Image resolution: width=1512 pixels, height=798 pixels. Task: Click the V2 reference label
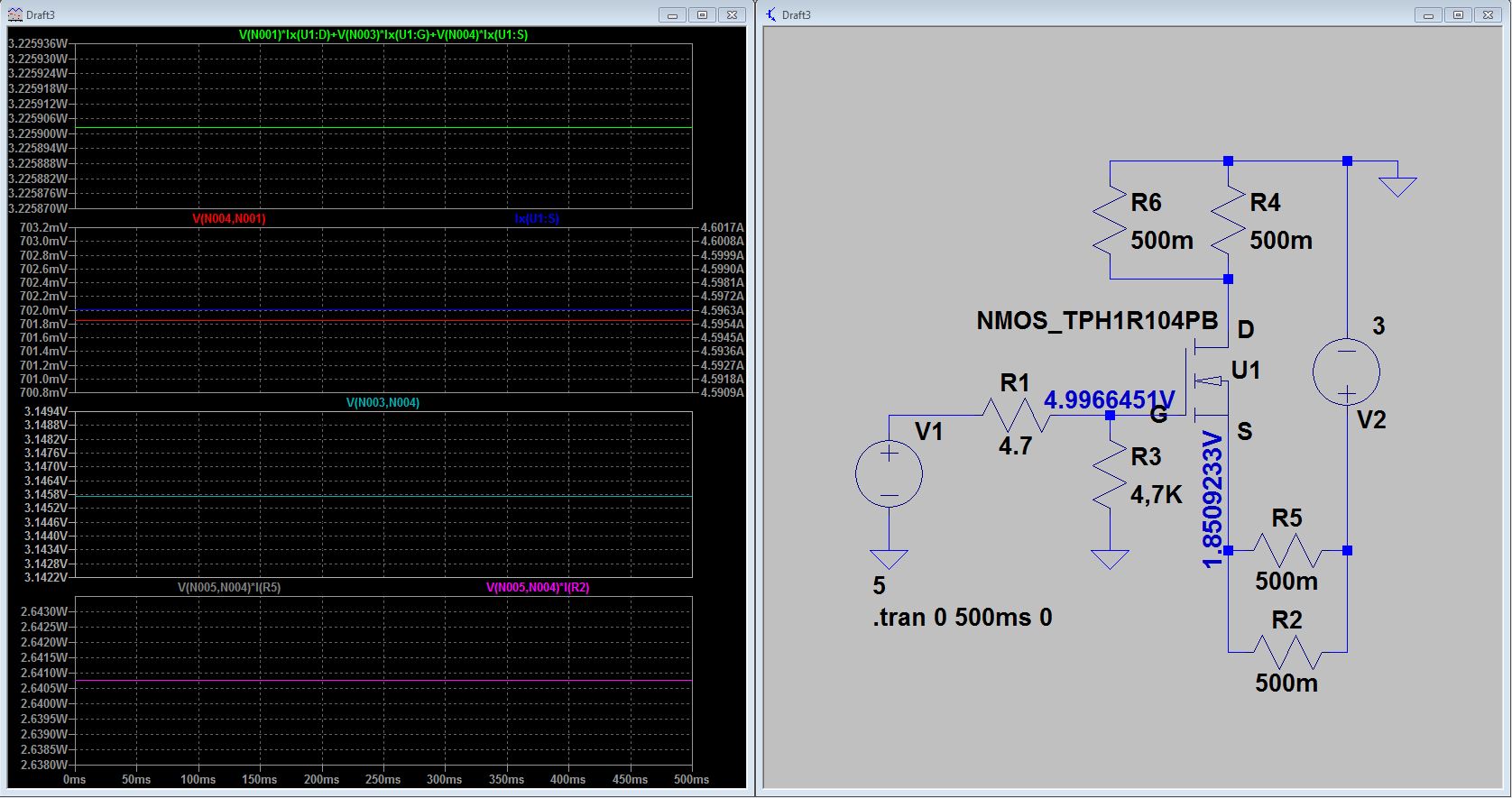pos(1371,420)
